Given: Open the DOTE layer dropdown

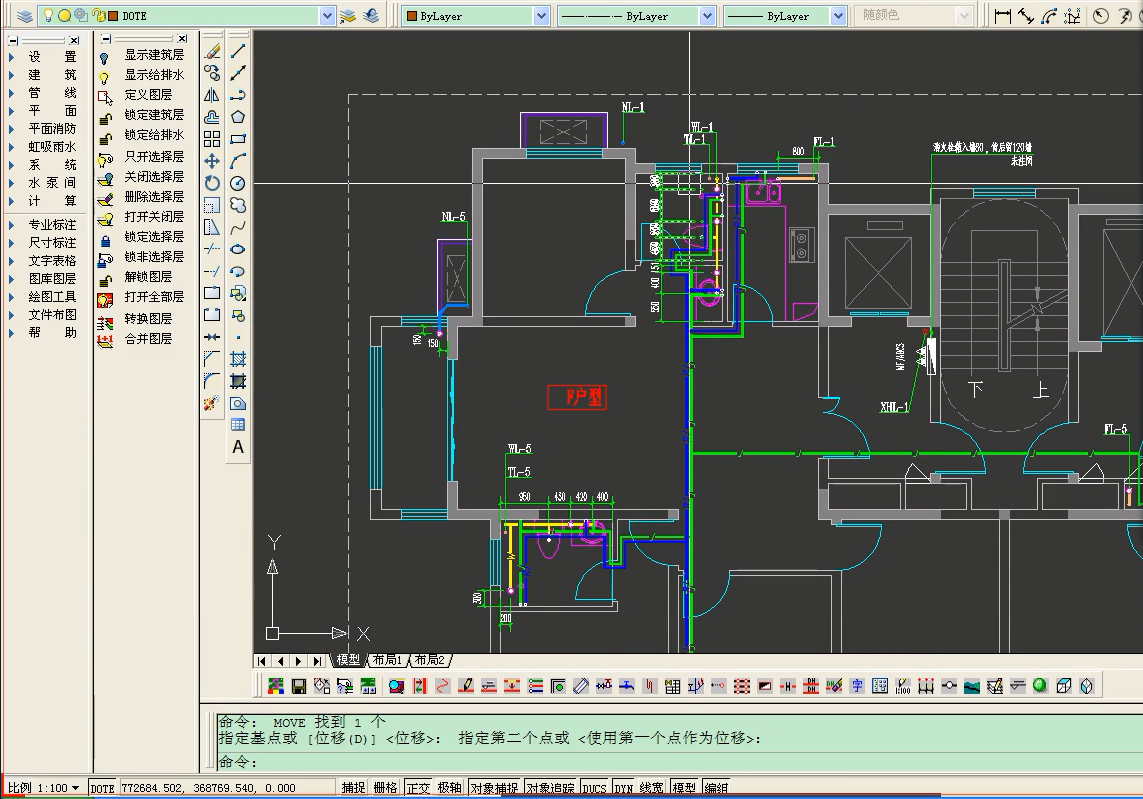Looking at the screenshot, I should pyautogui.click(x=327, y=15).
